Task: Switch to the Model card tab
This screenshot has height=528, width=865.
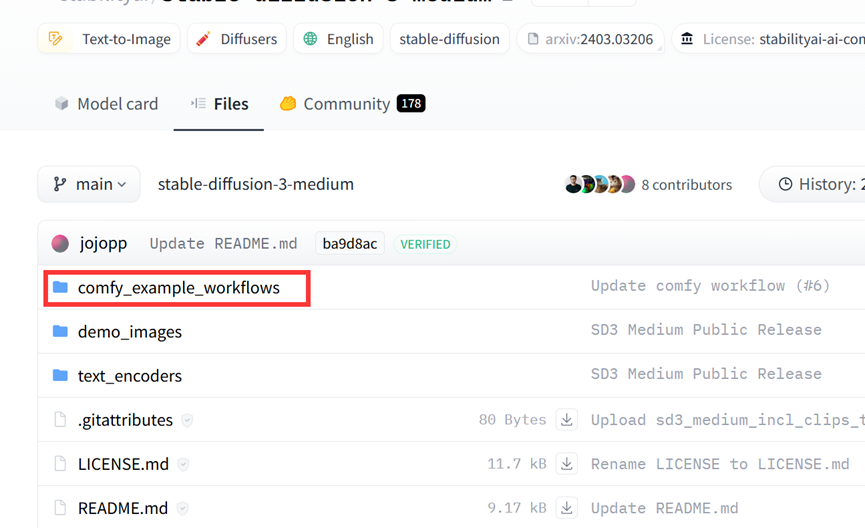Action: click(x=106, y=104)
